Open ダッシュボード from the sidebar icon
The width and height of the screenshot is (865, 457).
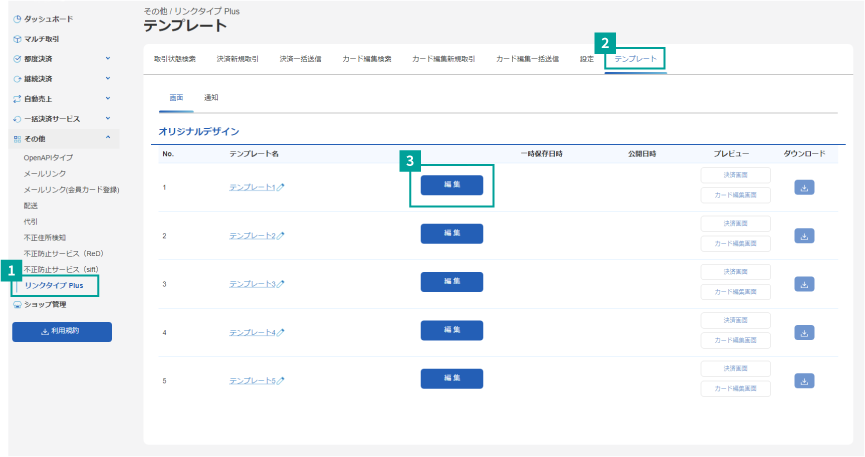[x=17, y=19]
